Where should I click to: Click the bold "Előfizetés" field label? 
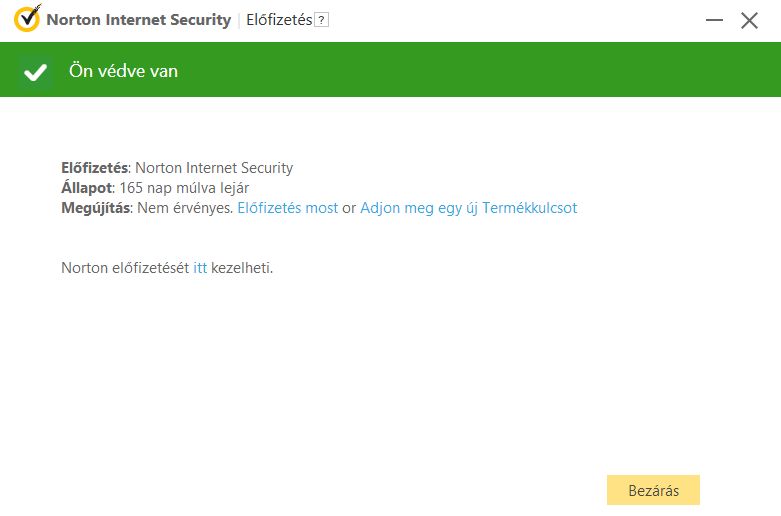click(x=94, y=168)
